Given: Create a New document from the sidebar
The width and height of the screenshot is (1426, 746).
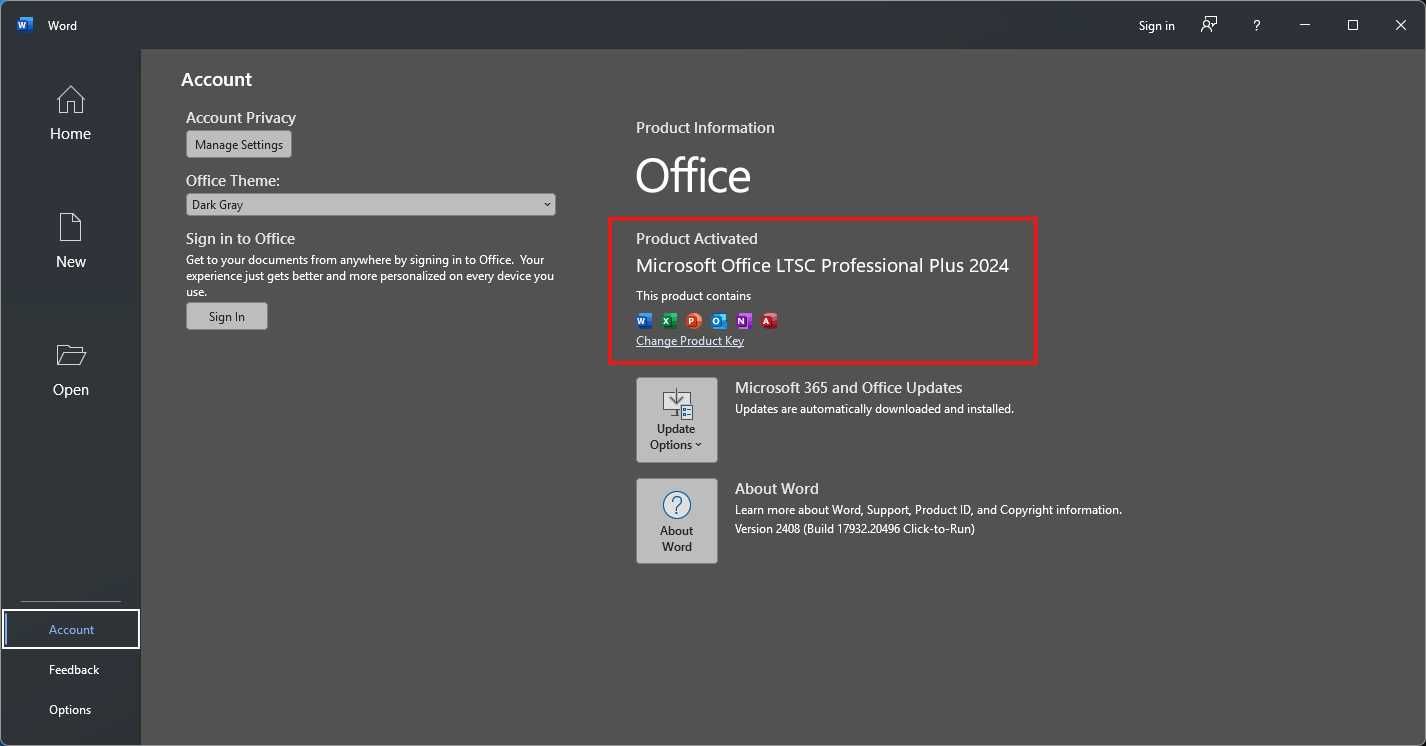Looking at the screenshot, I should (x=70, y=242).
